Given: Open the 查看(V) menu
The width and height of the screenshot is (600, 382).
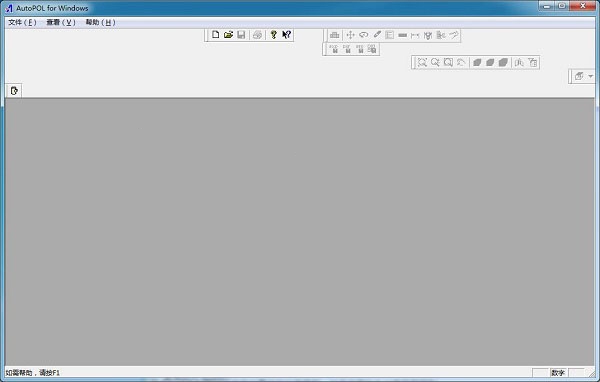Looking at the screenshot, I should [61, 22].
